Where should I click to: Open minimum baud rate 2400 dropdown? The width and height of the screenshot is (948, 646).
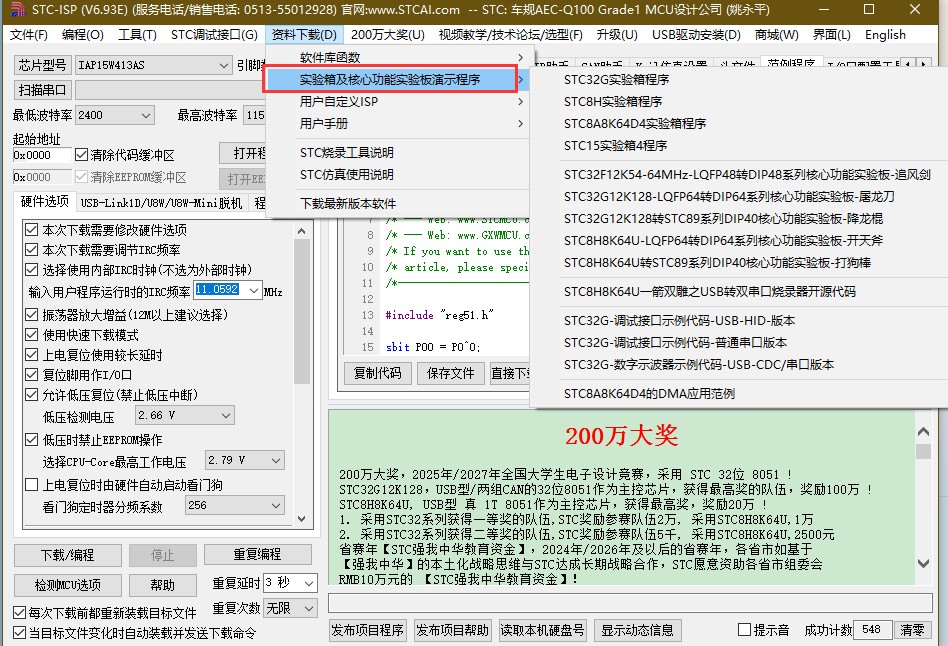[x=146, y=115]
